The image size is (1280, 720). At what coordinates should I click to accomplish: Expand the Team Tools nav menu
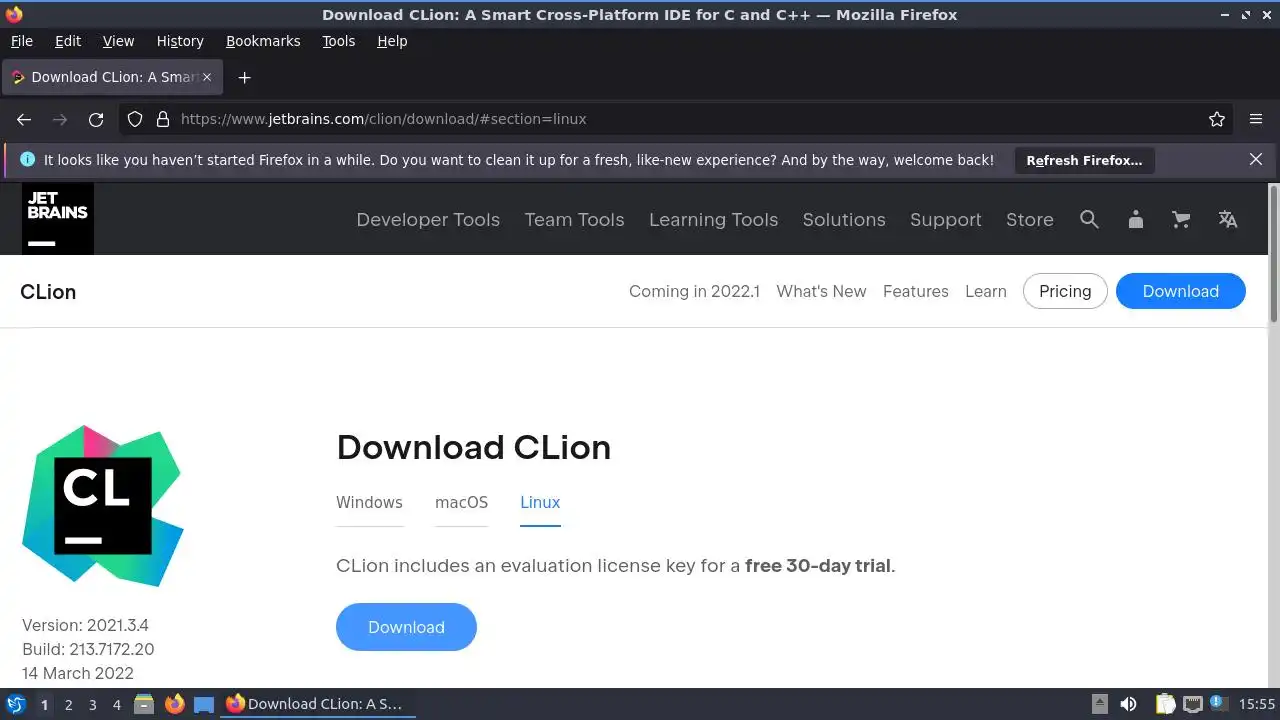pos(574,219)
